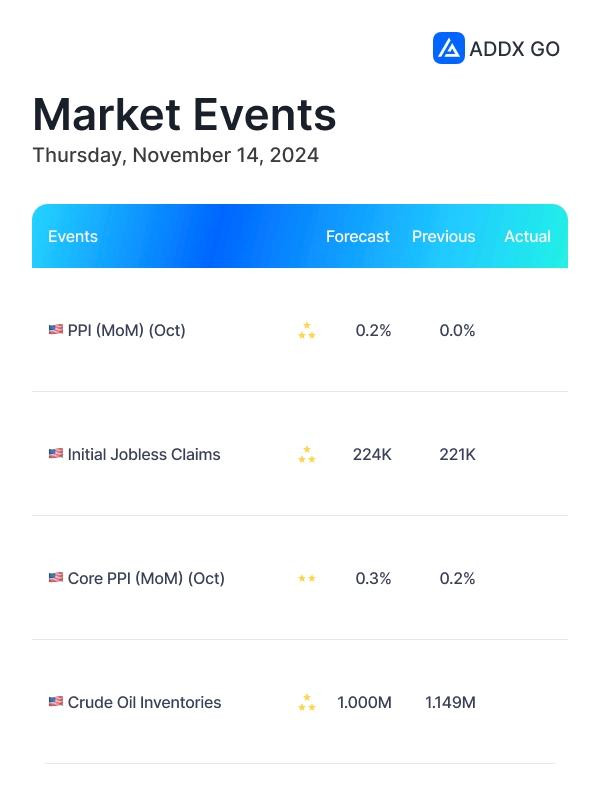Image resolution: width=600 pixels, height=800 pixels.
Task: Select the Actual column header
Action: (528, 236)
